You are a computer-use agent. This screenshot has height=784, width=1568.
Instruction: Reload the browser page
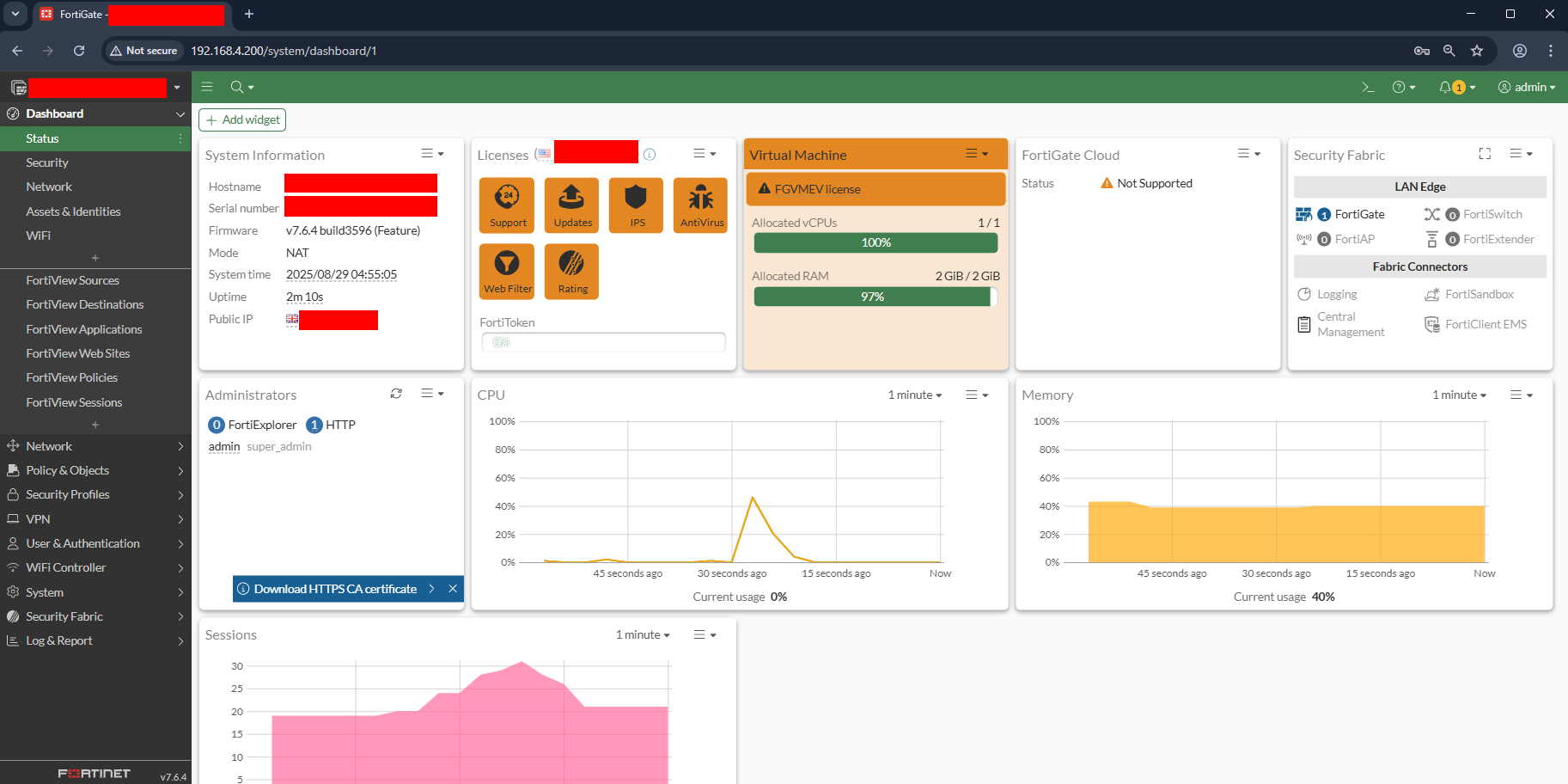[79, 51]
